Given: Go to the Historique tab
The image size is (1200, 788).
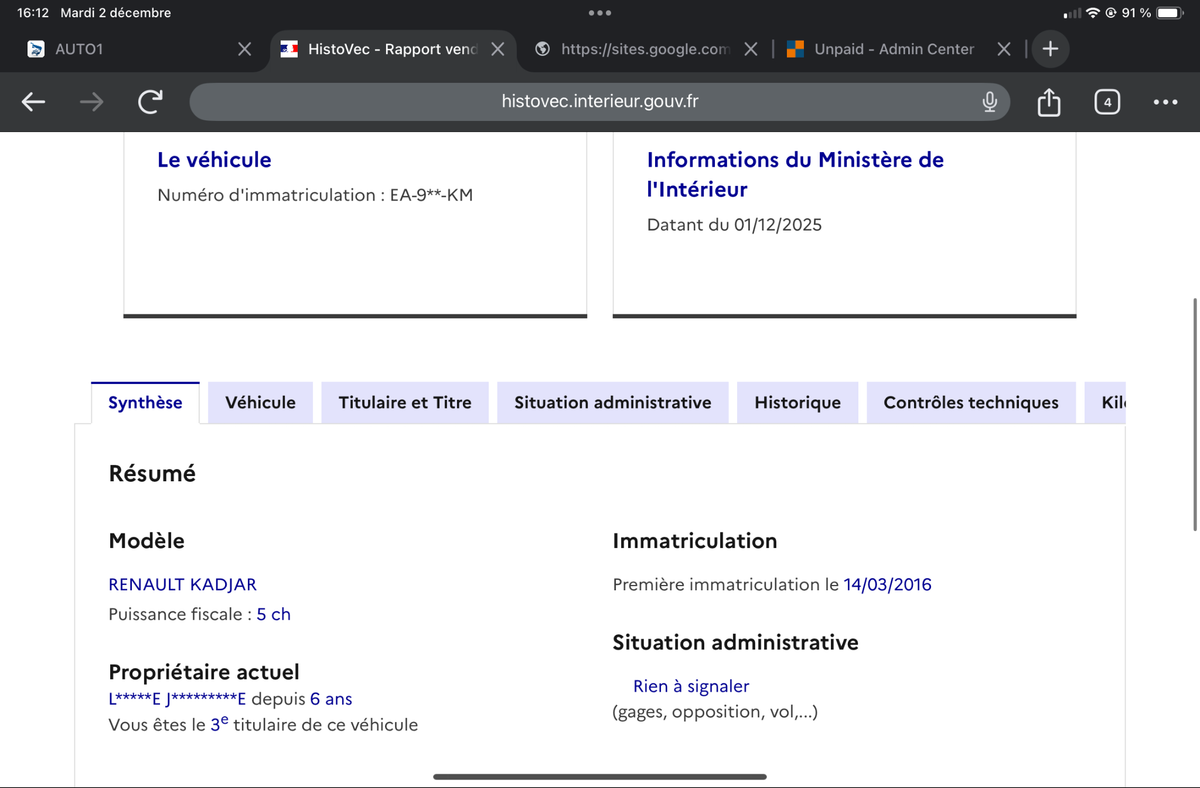Looking at the screenshot, I should 797,402.
